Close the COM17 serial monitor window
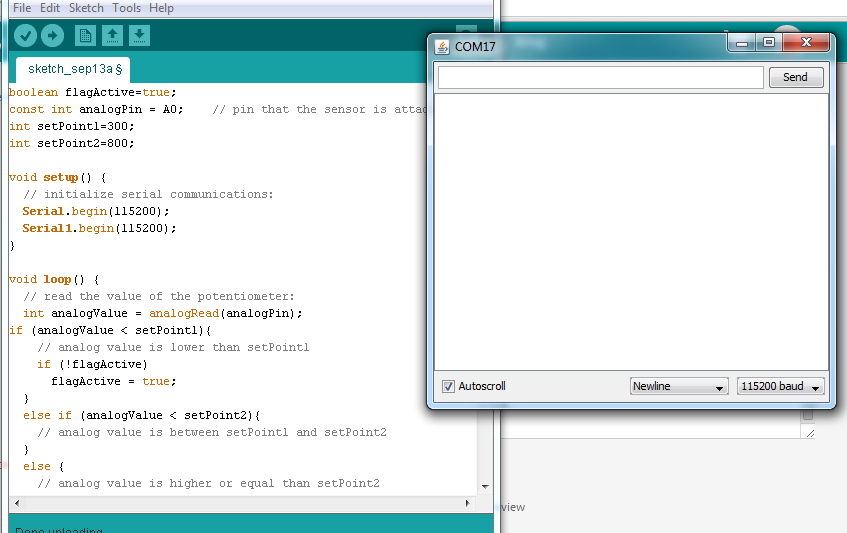847x533 pixels. point(806,43)
